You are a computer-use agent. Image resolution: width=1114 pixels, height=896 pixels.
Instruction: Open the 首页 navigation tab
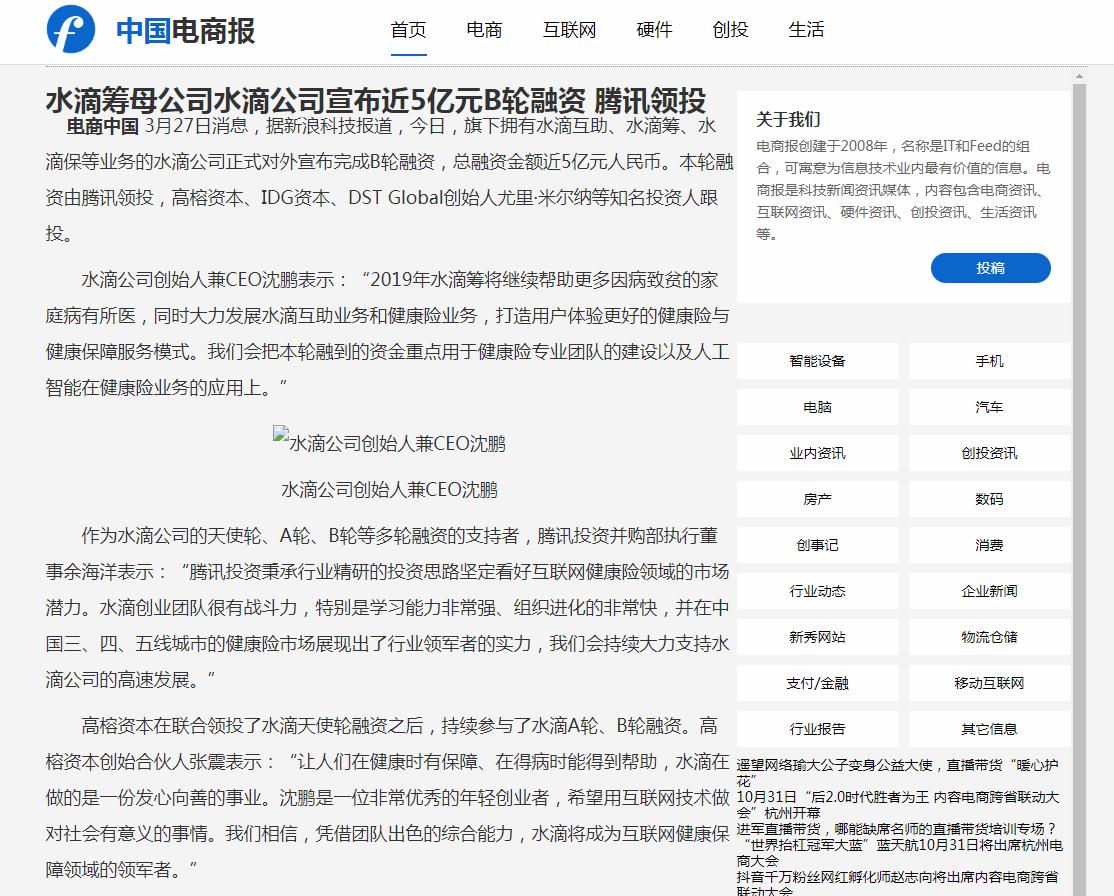click(x=409, y=30)
